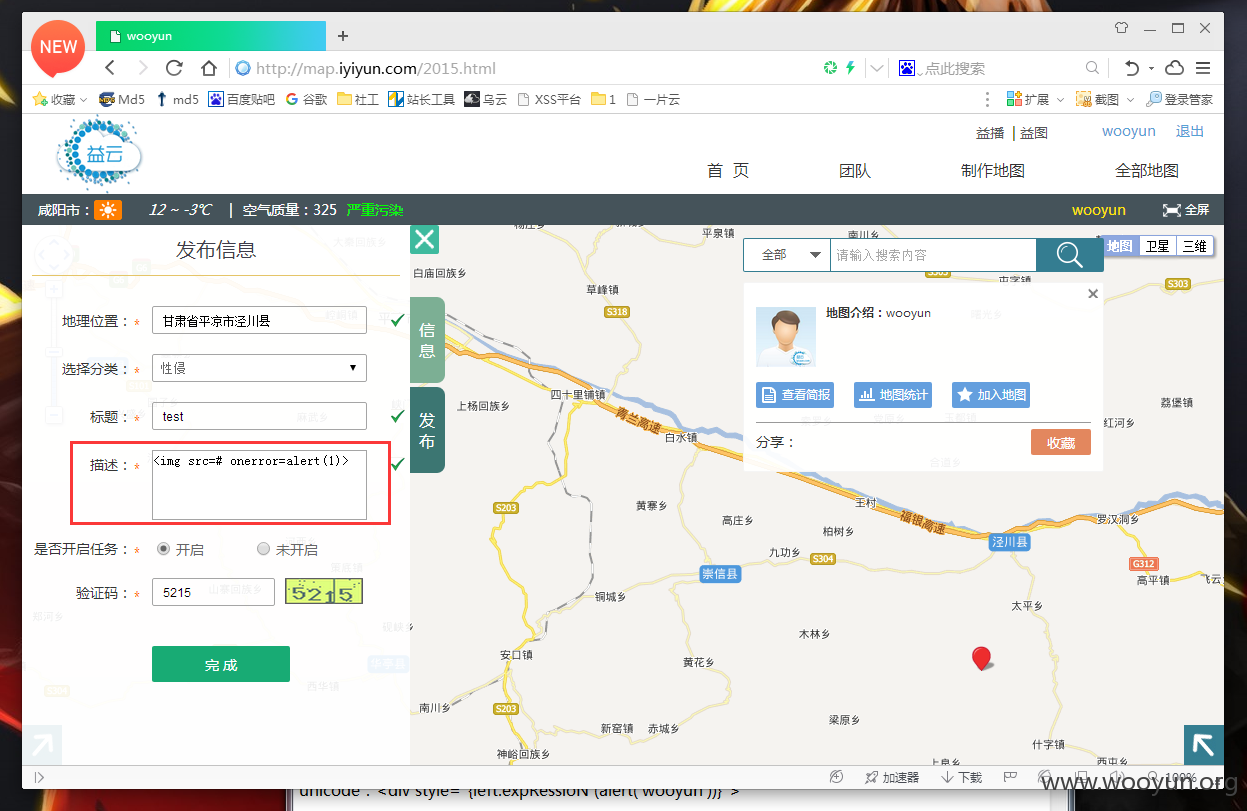Open the 益播 link
1247x811 pixels.
(990, 133)
